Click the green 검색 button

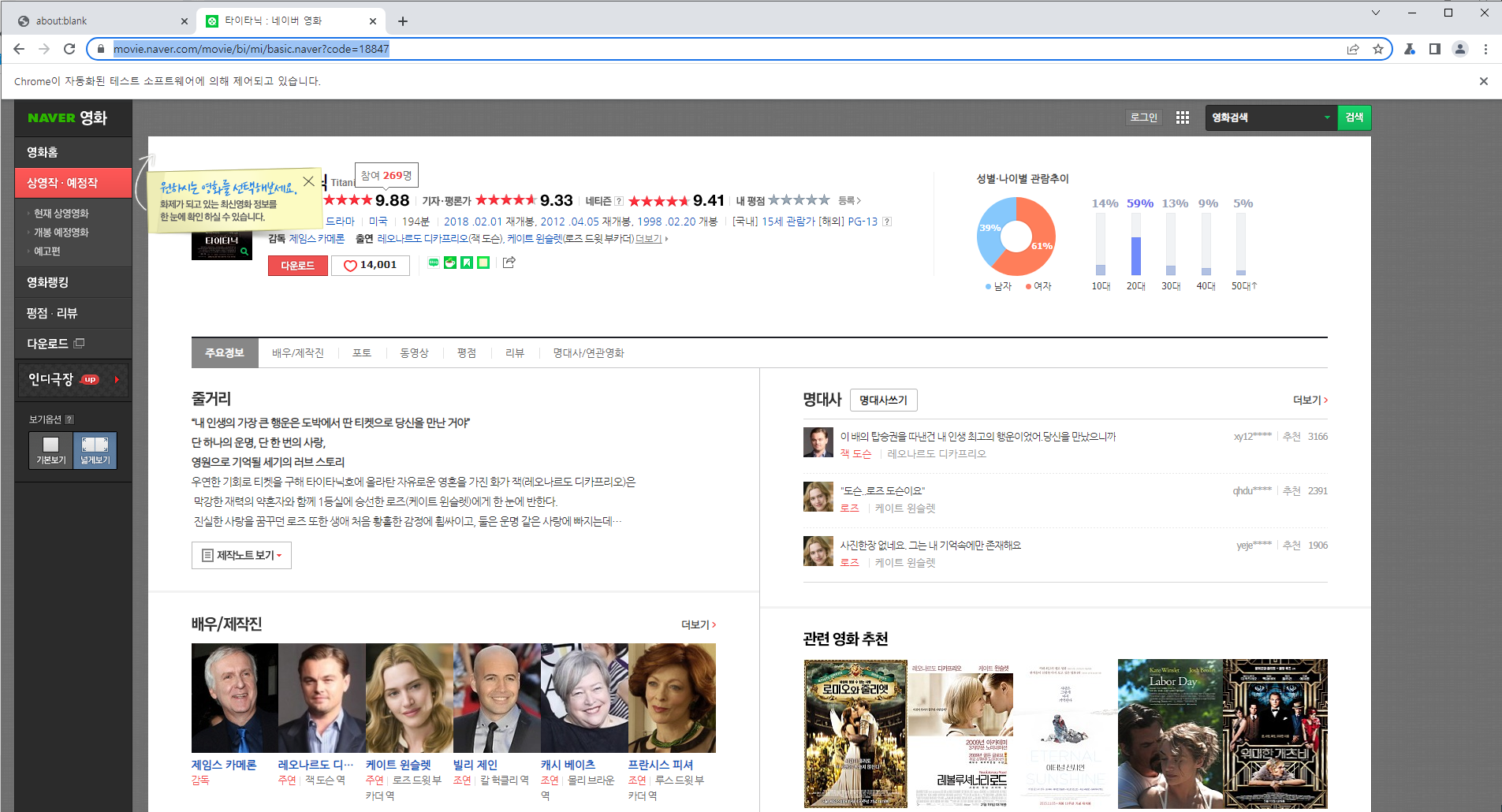tap(1355, 117)
